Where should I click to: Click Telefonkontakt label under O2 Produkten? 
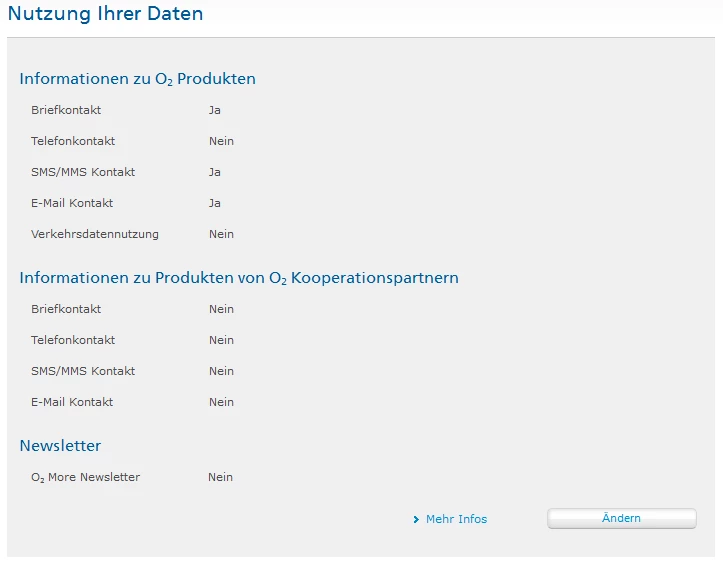click(73, 141)
